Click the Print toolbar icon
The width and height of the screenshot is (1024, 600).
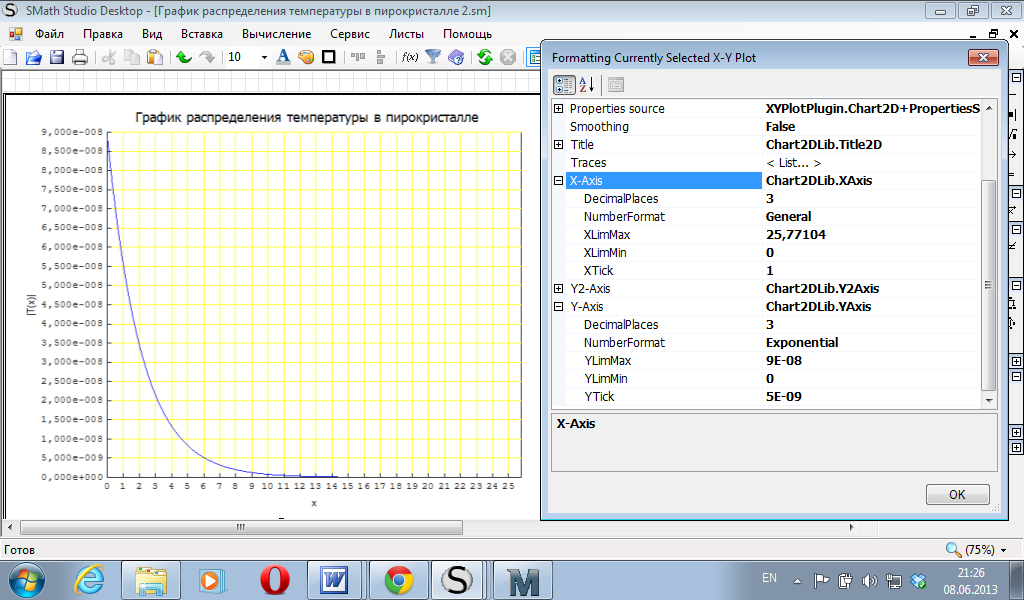(x=80, y=57)
